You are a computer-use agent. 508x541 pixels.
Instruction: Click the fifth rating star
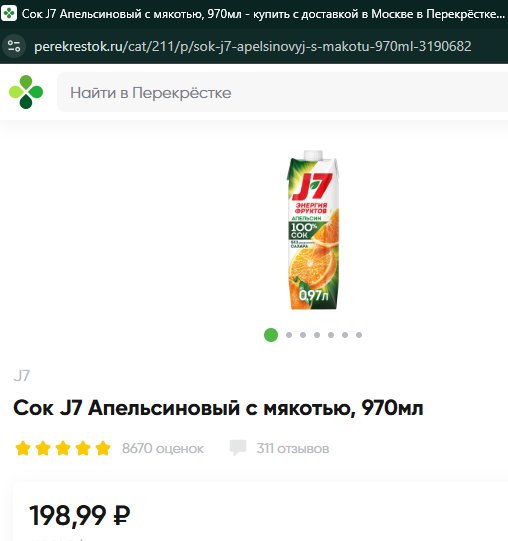click(103, 448)
